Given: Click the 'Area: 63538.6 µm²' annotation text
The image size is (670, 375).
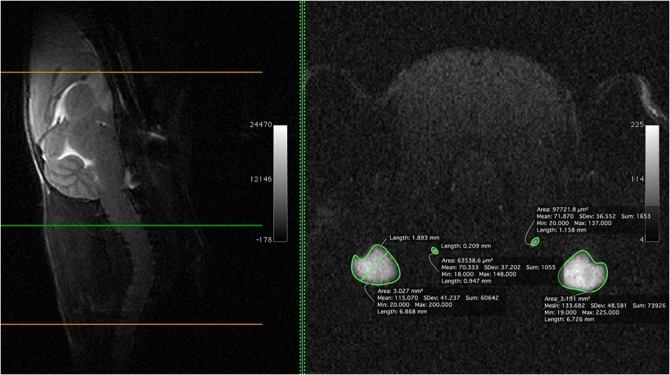Looking at the screenshot, I should tap(467, 260).
